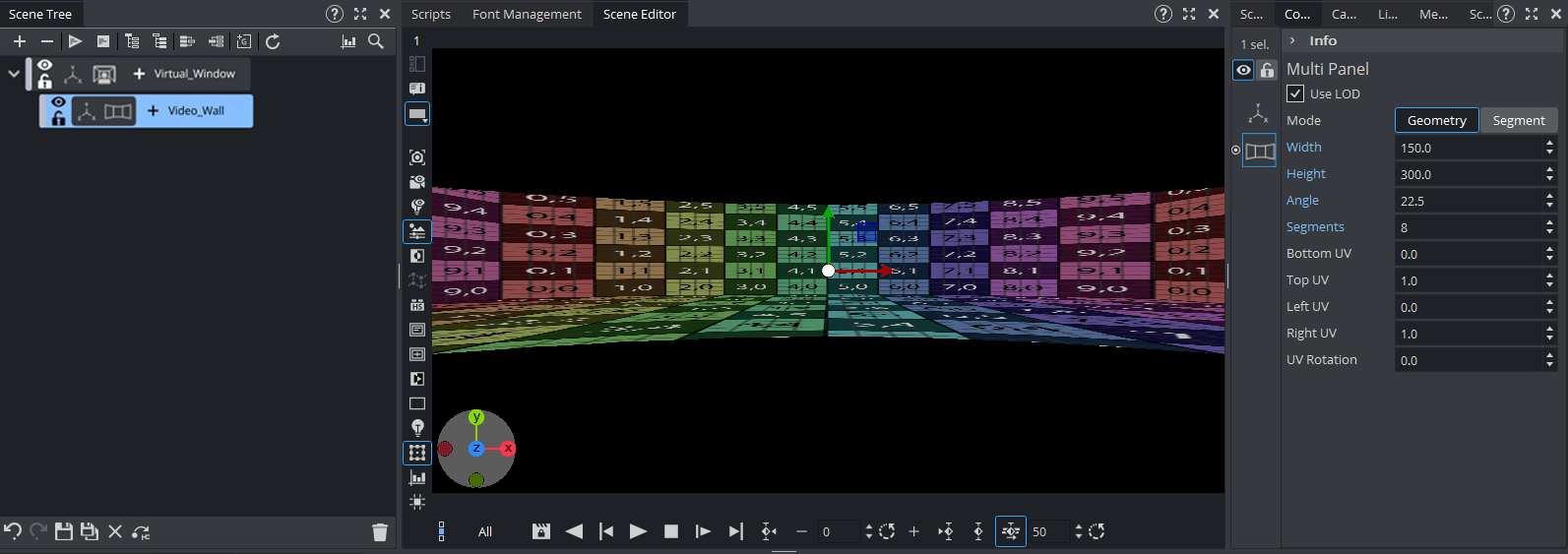This screenshot has width=1568, height=554.
Task: Click the search icon in Scene Tree
Action: 376,41
